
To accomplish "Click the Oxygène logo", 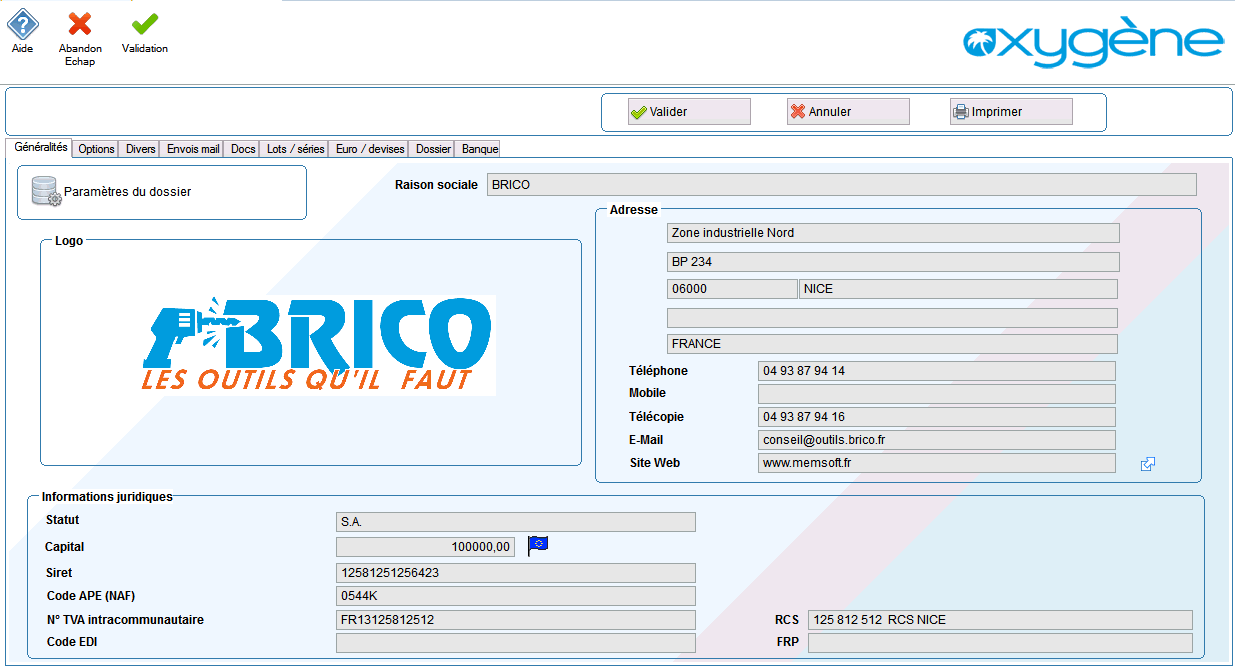I will click(x=1093, y=43).
